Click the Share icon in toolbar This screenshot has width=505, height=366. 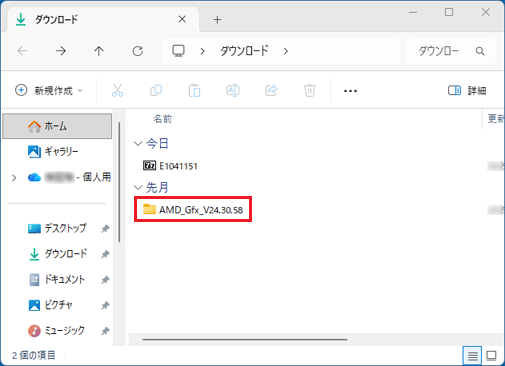271,90
